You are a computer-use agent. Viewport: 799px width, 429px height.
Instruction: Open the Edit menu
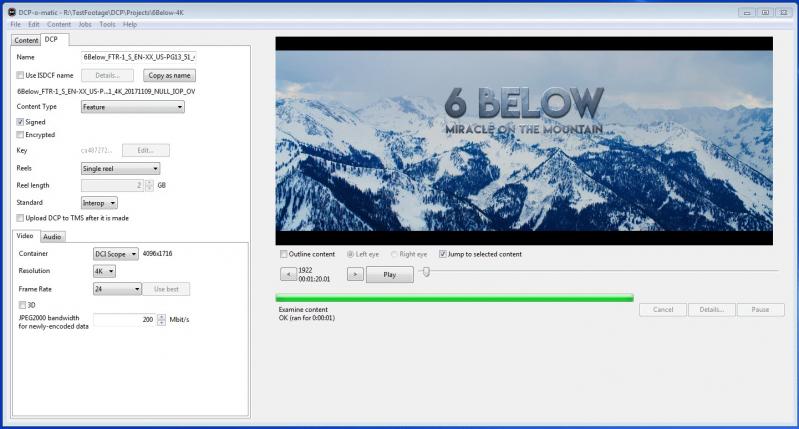[x=34, y=24]
